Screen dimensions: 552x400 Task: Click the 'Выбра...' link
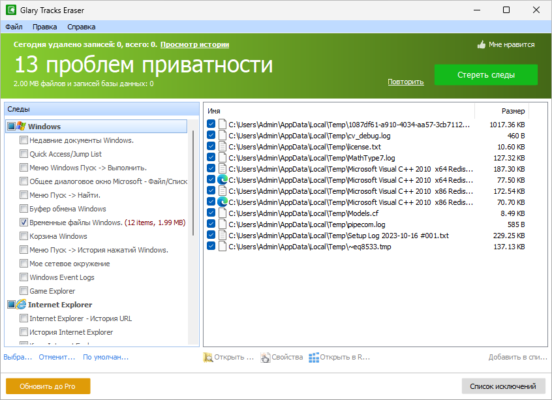tap(18, 357)
